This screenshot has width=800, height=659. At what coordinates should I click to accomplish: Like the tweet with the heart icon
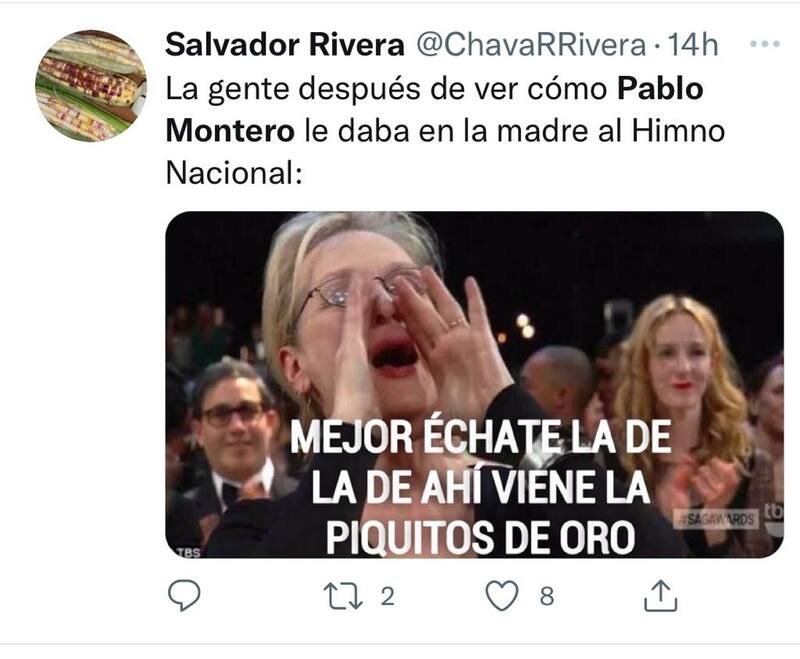point(502,596)
